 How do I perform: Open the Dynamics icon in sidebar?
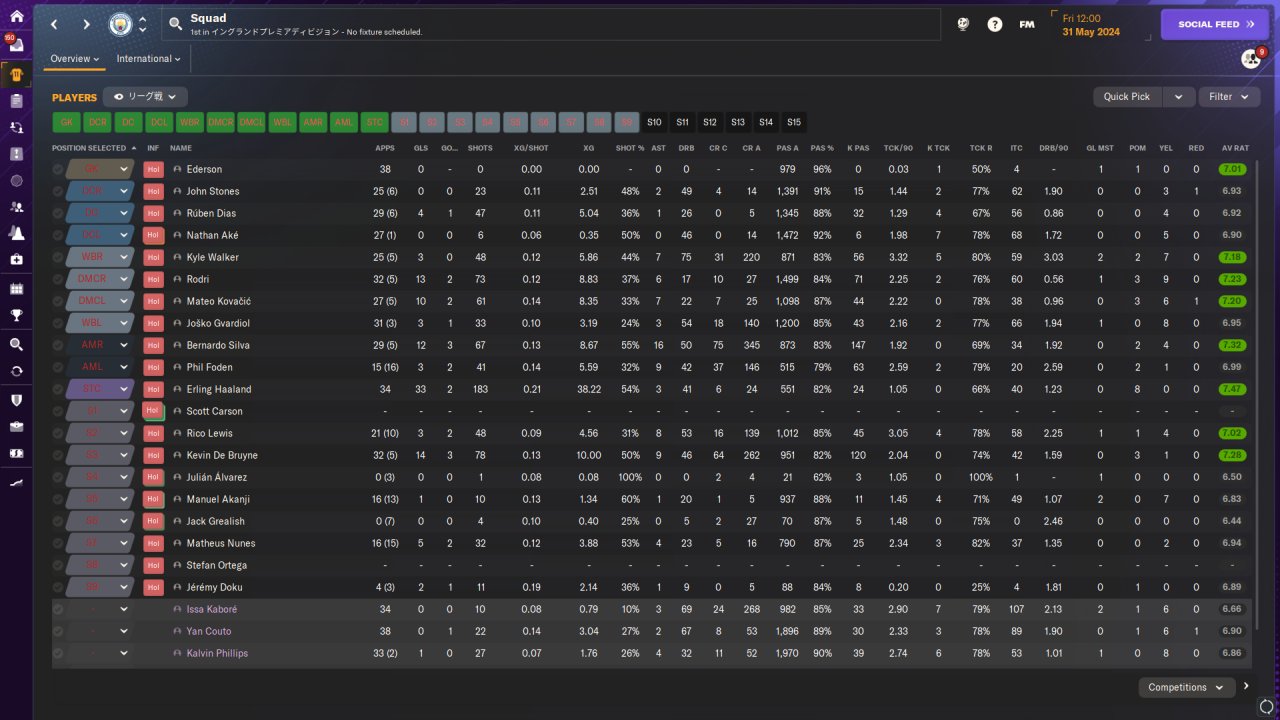point(16,128)
